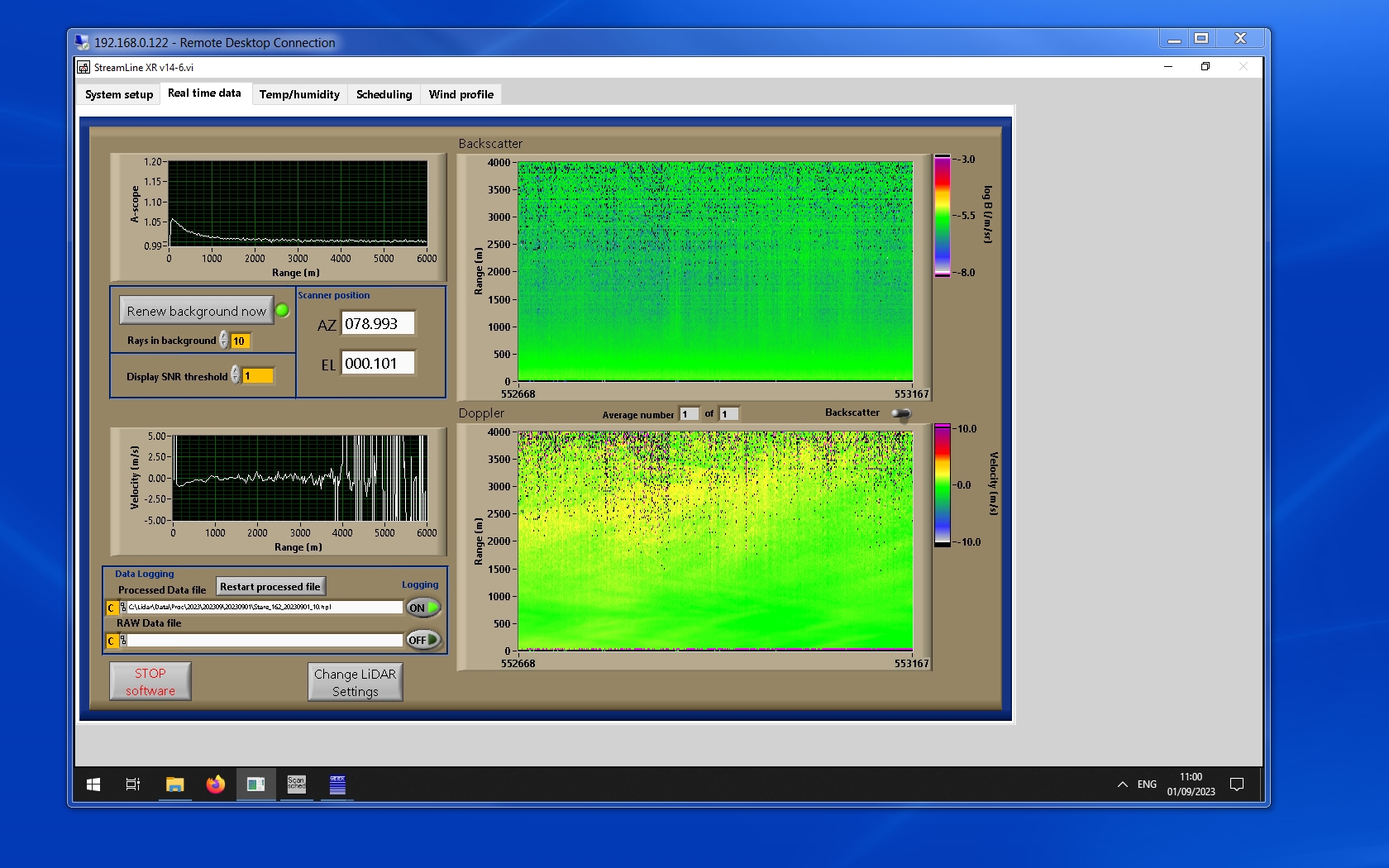The height and width of the screenshot is (868, 1389).
Task: Expand the hidden system tray icons
Action: coord(1122,784)
